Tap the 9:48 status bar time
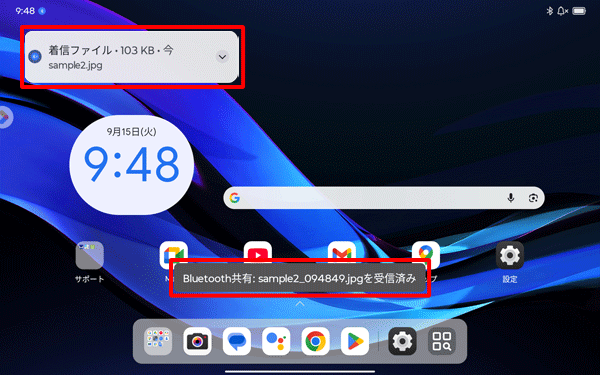This screenshot has width=600, height=375. (x=25, y=11)
